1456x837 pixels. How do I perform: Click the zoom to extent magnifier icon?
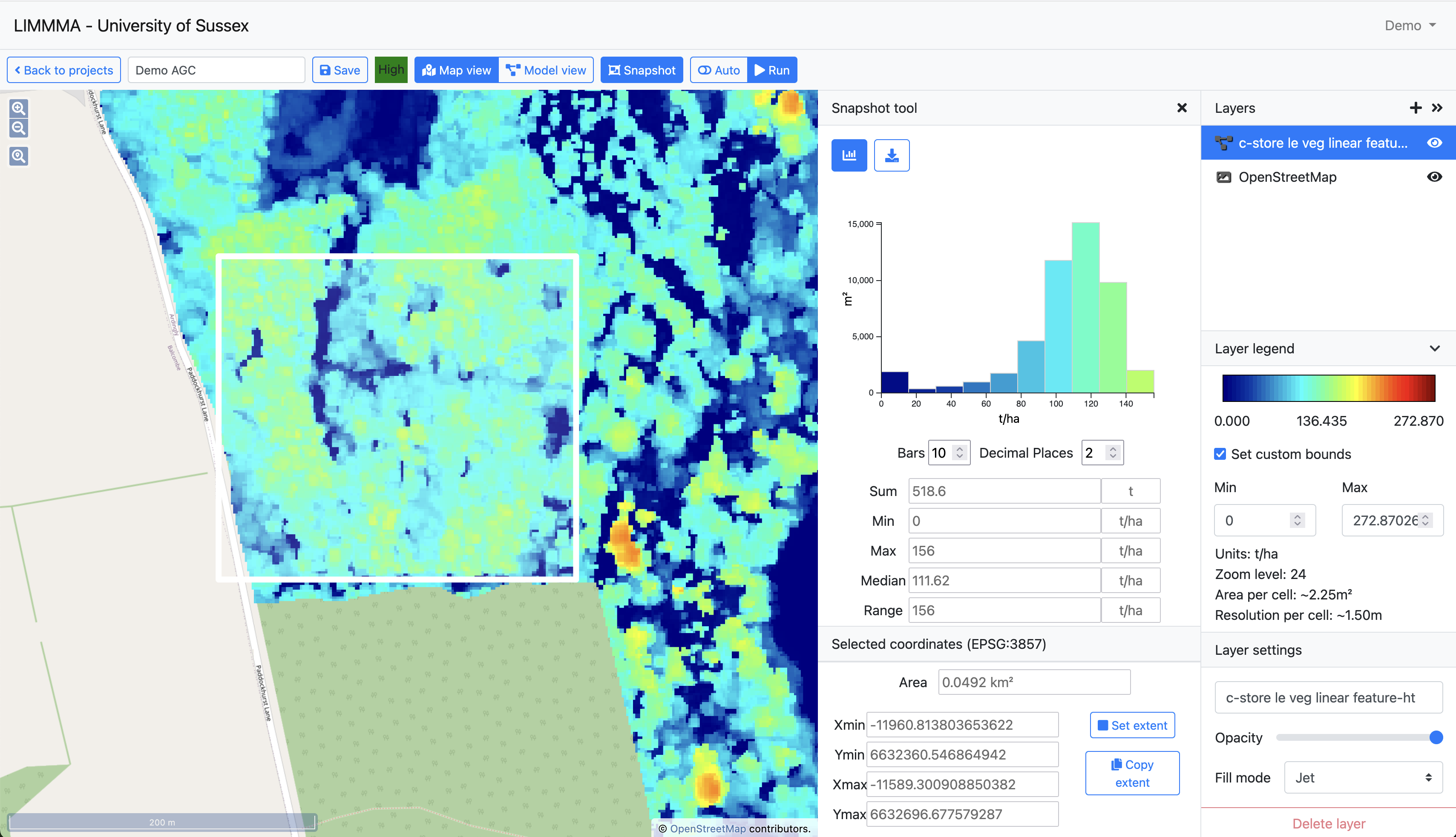18,156
